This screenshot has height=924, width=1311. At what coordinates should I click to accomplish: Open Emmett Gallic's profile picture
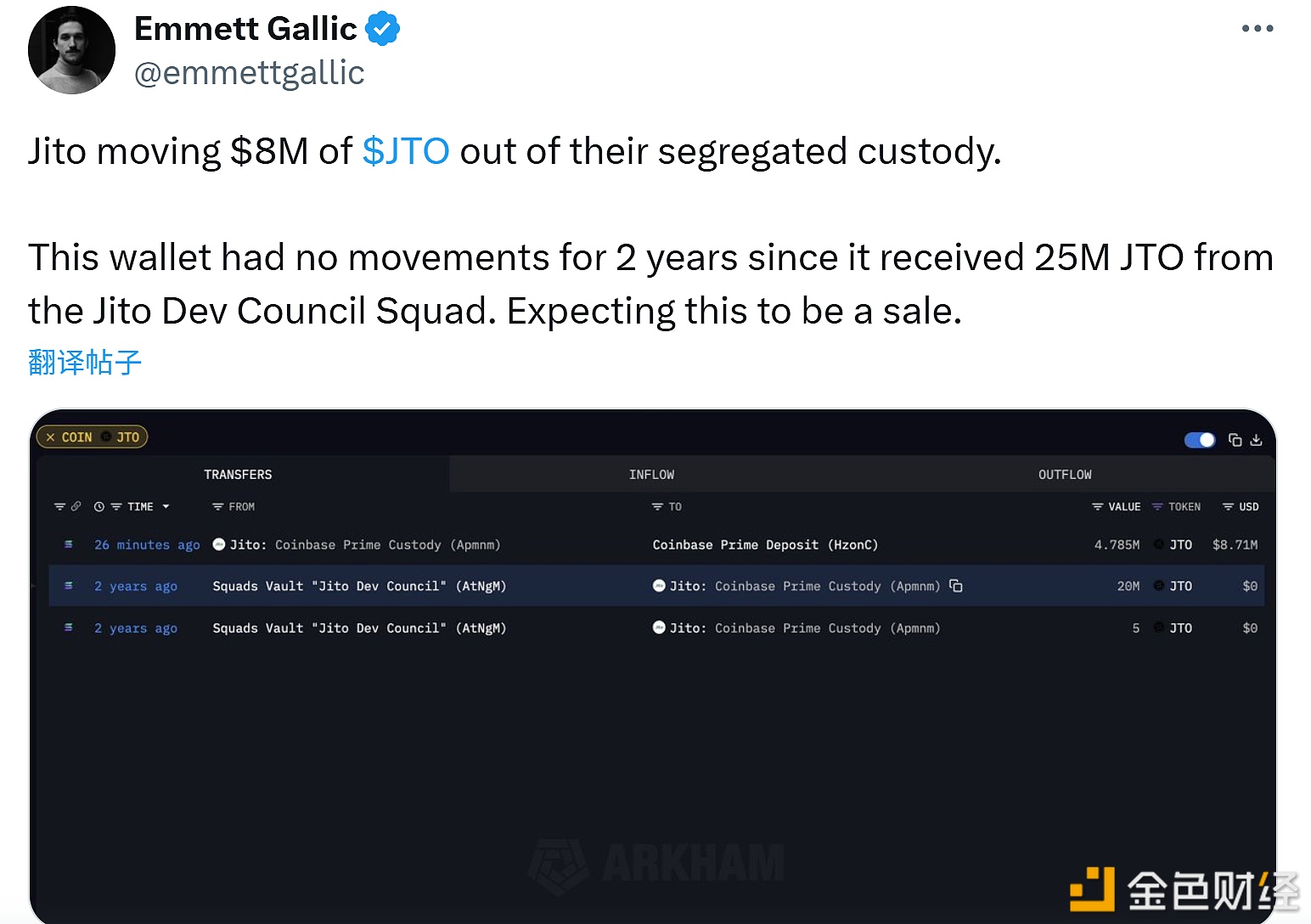click(x=71, y=50)
